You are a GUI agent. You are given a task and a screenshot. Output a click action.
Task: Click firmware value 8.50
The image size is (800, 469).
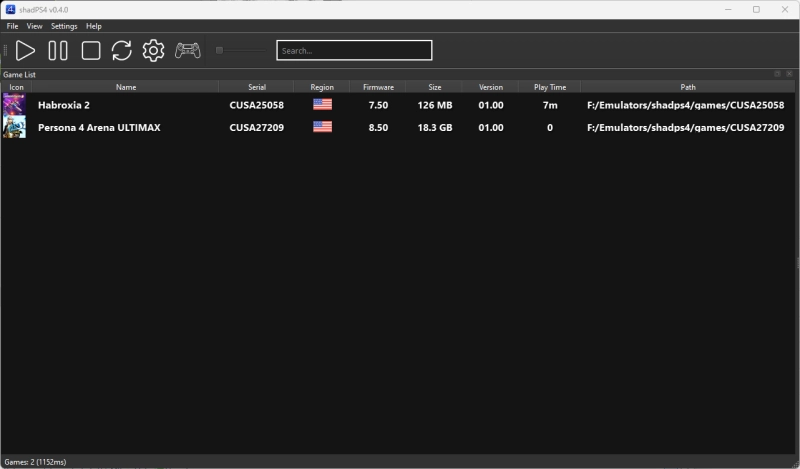tap(378, 128)
